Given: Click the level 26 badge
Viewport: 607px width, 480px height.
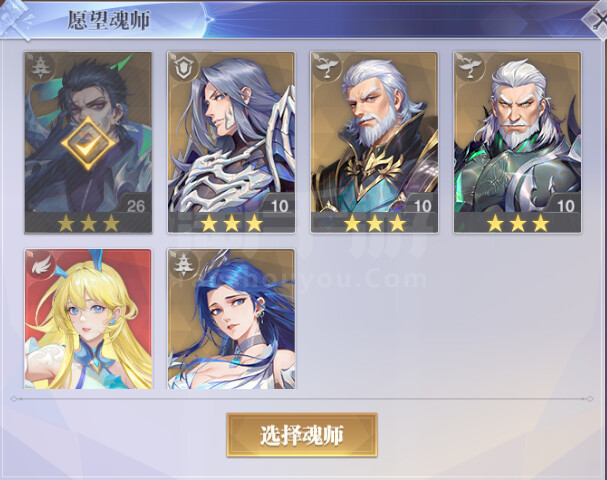Looking at the screenshot, I should 135,206.
